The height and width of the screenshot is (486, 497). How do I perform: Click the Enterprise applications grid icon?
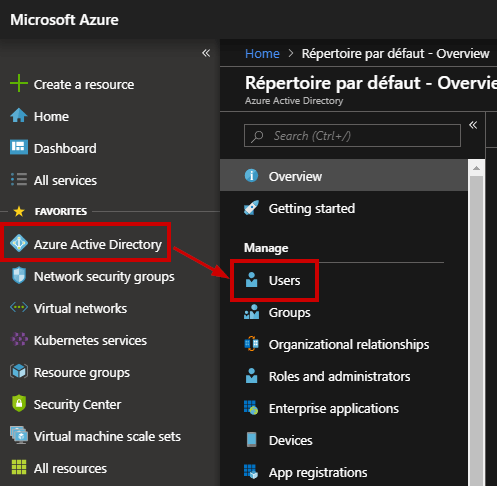tap(251, 408)
